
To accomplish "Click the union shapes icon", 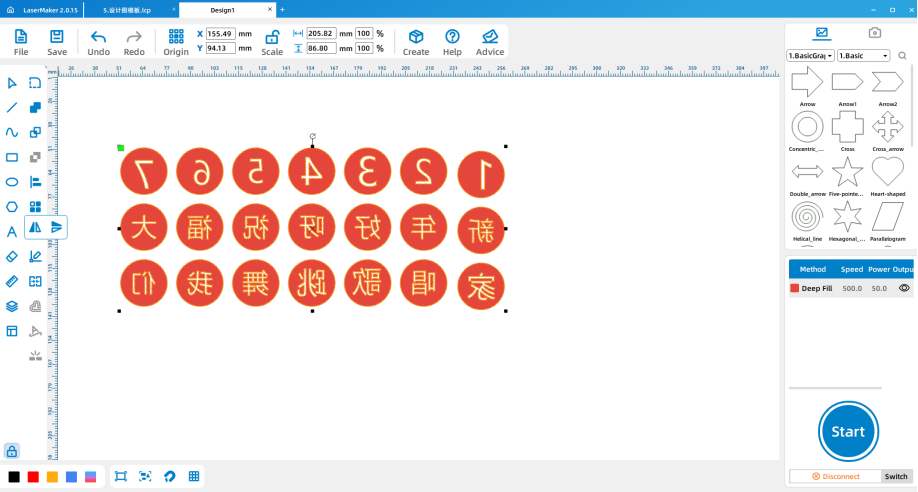I will pyautogui.click(x=35, y=108).
